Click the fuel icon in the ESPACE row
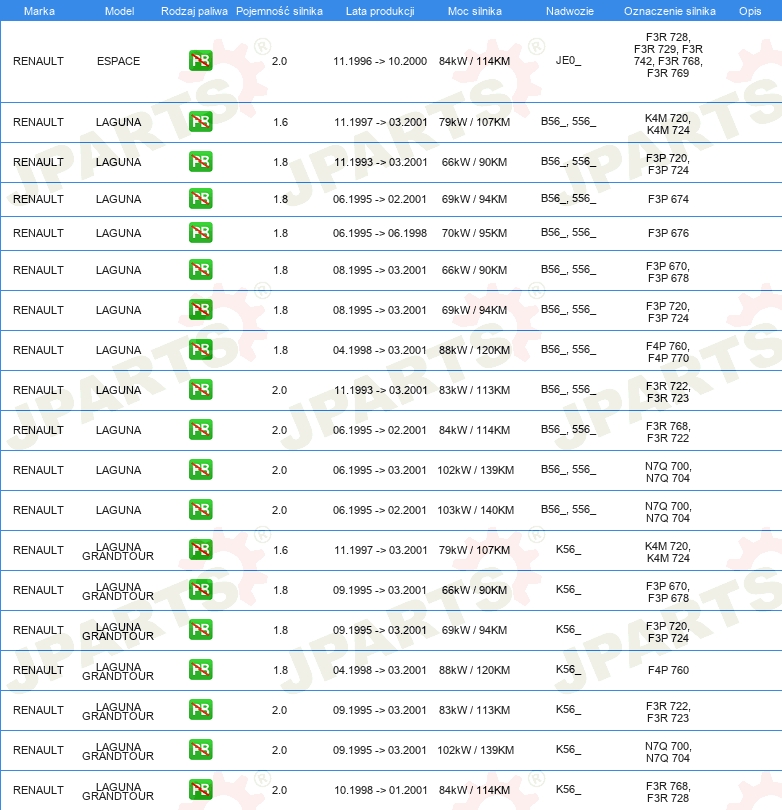 tap(200, 61)
